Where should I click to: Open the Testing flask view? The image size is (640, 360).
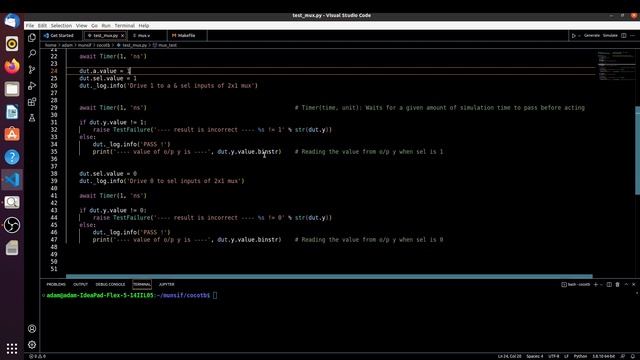[x=32, y=118]
